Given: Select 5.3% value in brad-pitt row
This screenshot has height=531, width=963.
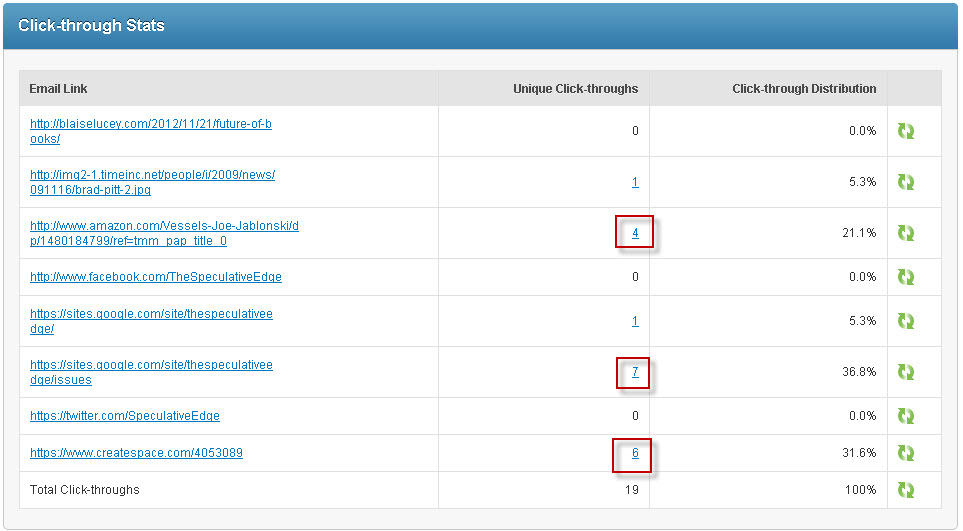Looking at the screenshot, I should click(x=862, y=182).
